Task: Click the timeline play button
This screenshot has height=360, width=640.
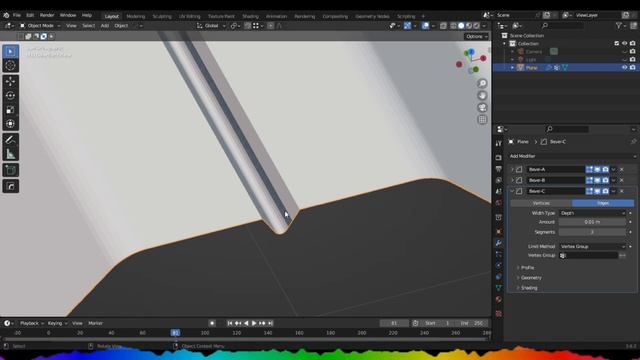Action: pos(254,323)
